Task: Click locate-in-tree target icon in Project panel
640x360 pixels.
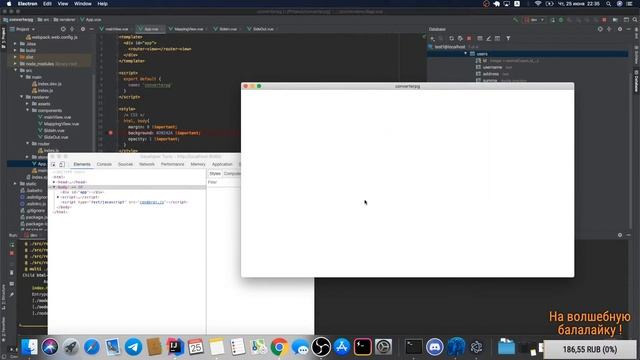Action: tap(63, 29)
